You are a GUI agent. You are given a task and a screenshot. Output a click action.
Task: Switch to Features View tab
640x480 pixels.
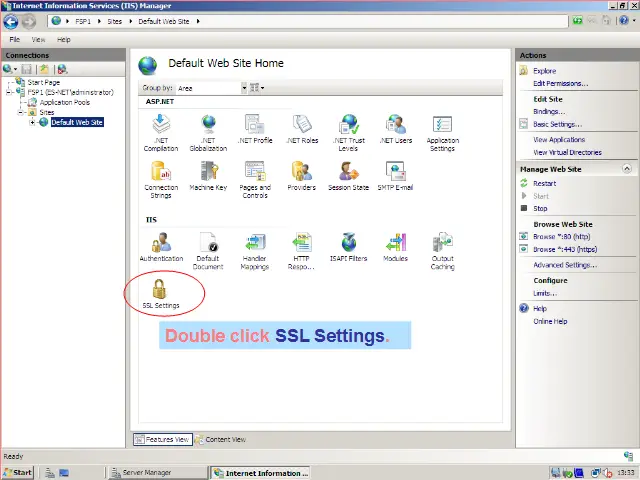tap(163, 440)
